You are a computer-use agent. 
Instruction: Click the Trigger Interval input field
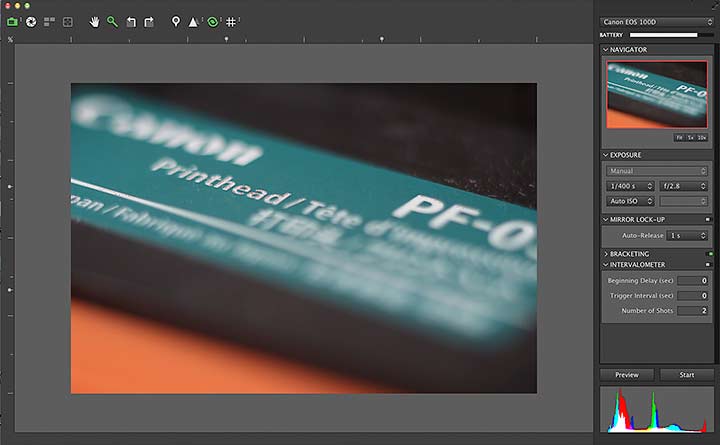692,296
